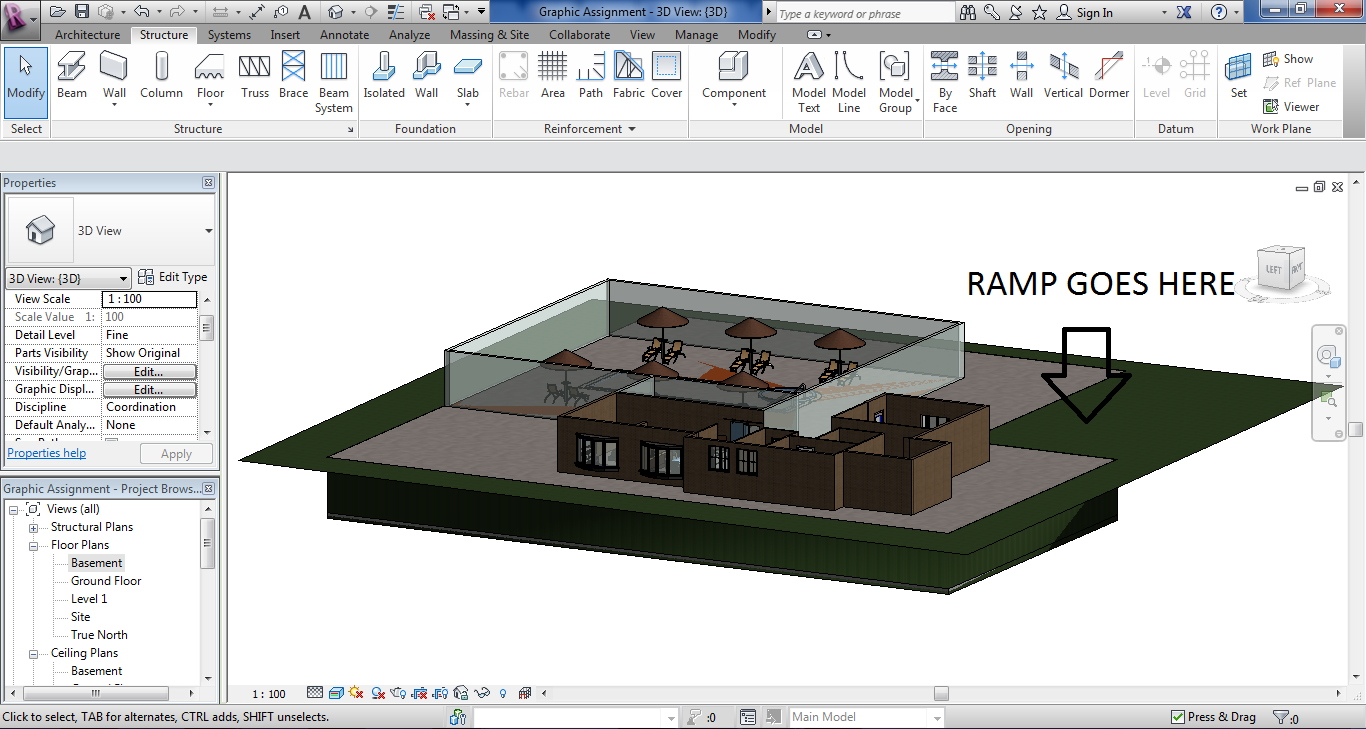The width and height of the screenshot is (1366, 729).
Task: Collapse the Floor Plans tree node
Action: pos(33,546)
